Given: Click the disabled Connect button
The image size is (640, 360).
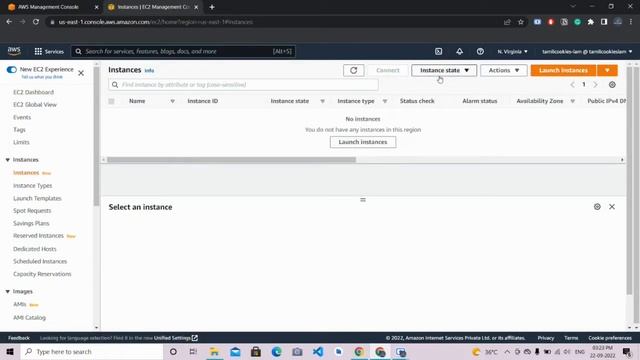Looking at the screenshot, I should (x=388, y=70).
